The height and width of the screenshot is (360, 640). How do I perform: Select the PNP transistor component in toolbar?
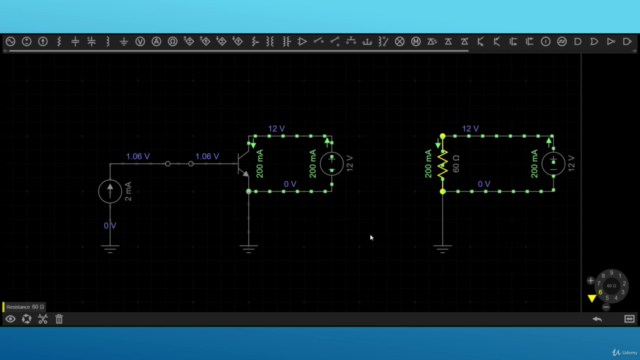click(497, 42)
